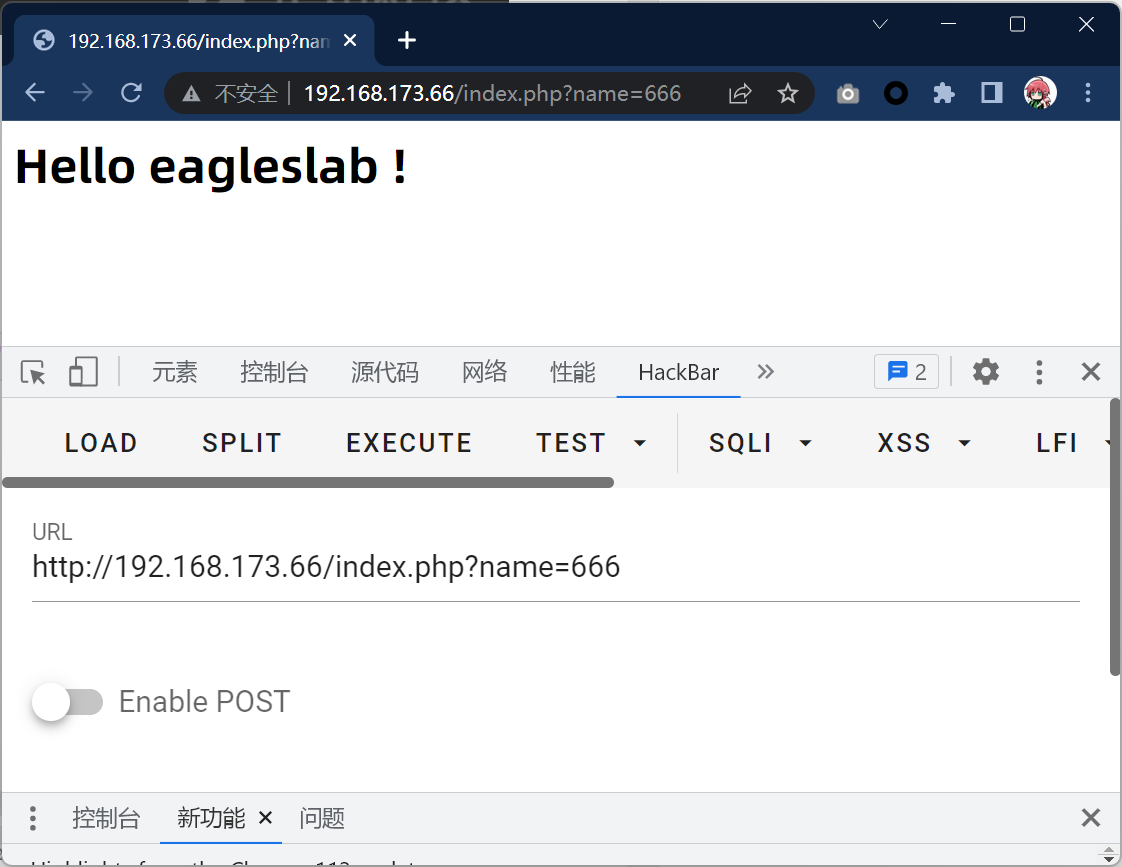Show more DevTools tabs chevron
The width and height of the screenshot is (1122, 867).
click(766, 372)
